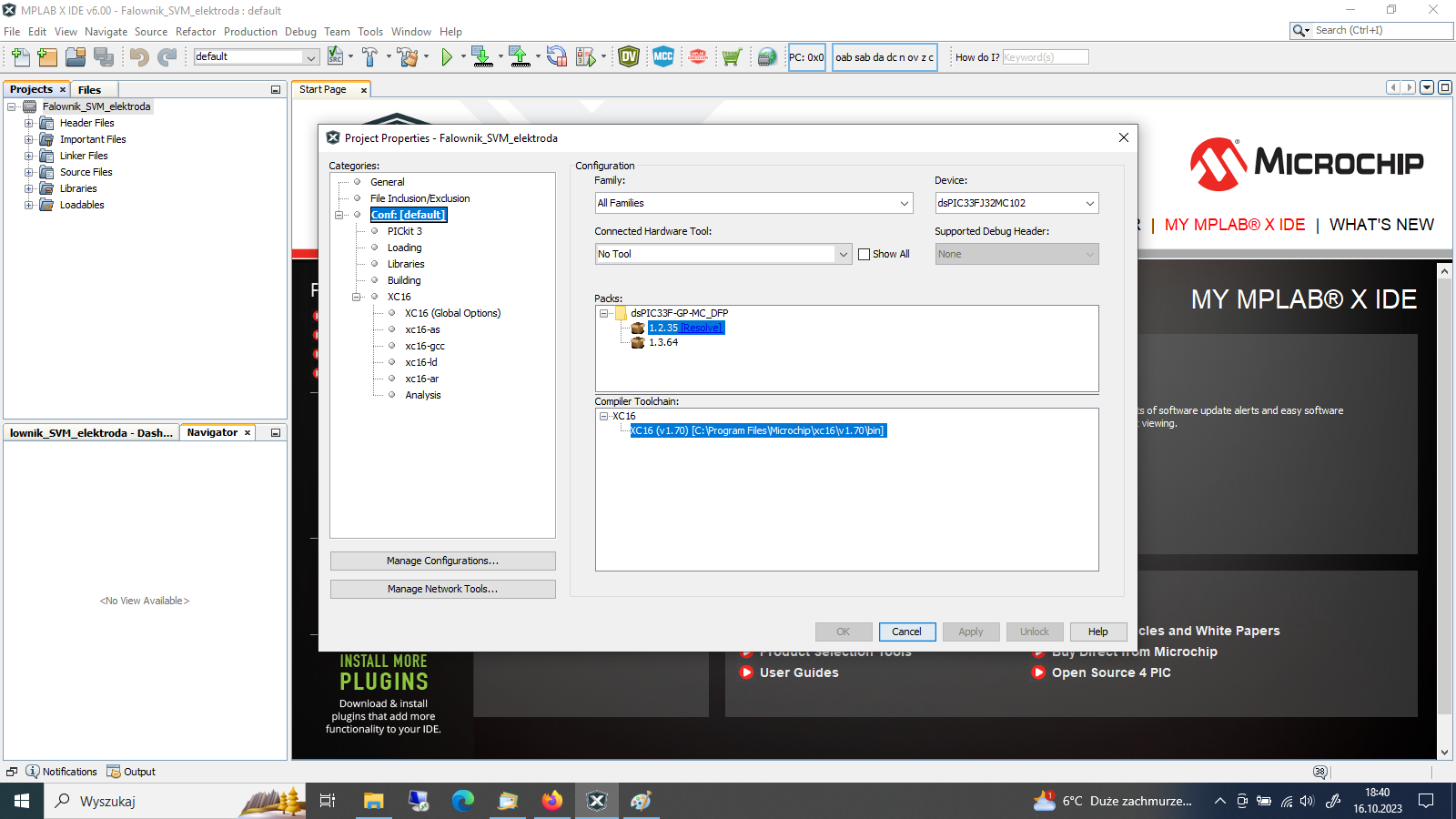This screenshot has width=1456, height=819.
Task: Collapse the Falownik_SVM_elektroda project node
Action: [12, 106]
